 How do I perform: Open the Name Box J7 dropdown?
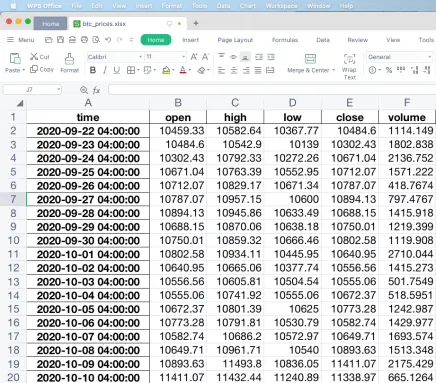click(x=58, y=89)
